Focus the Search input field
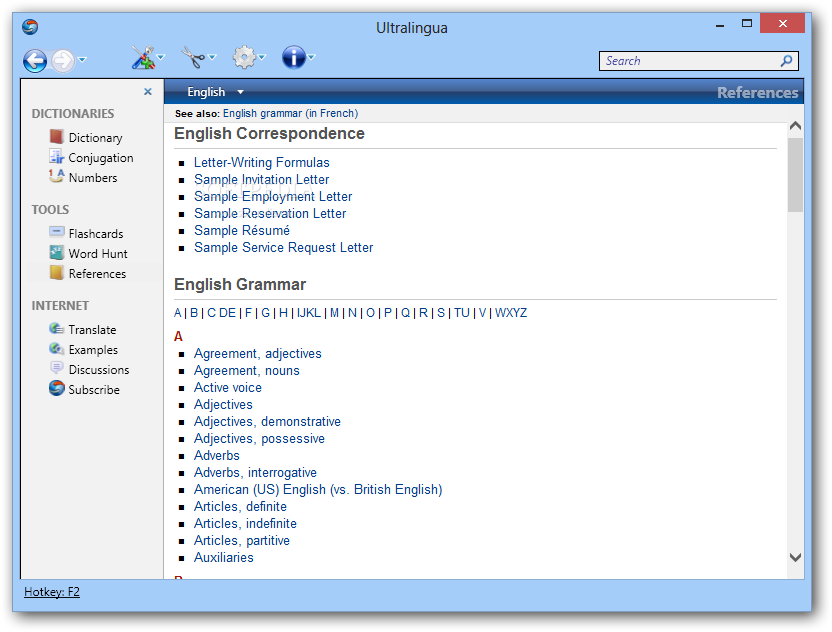 coord(698,61)
